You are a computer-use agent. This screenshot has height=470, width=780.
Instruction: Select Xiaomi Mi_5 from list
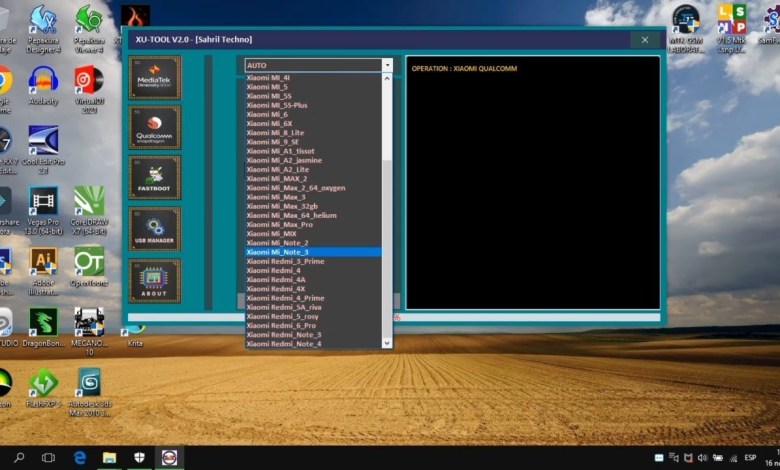point(313,87)
